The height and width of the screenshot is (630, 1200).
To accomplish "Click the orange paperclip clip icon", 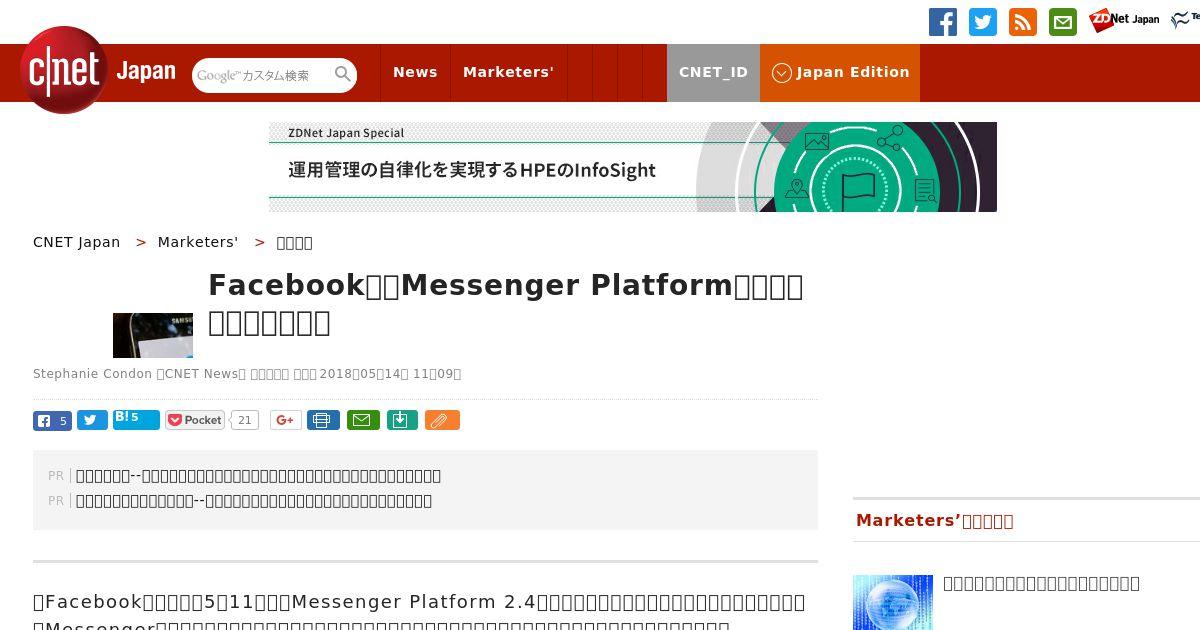I will [442, 420].
